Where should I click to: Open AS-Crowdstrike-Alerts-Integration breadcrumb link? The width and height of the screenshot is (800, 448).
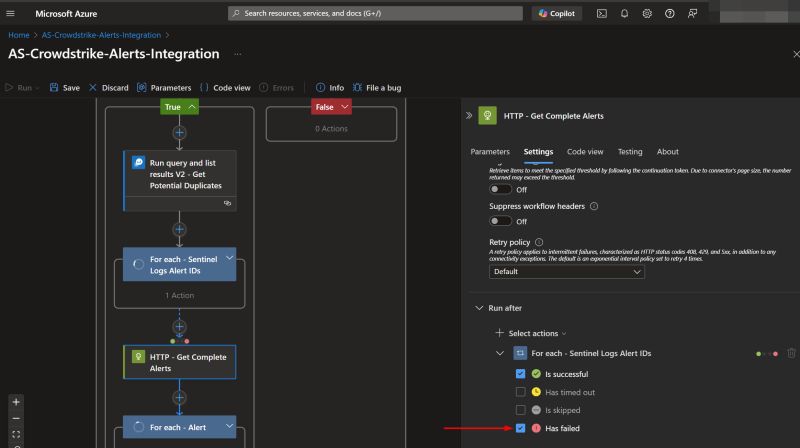coord(101,35)
